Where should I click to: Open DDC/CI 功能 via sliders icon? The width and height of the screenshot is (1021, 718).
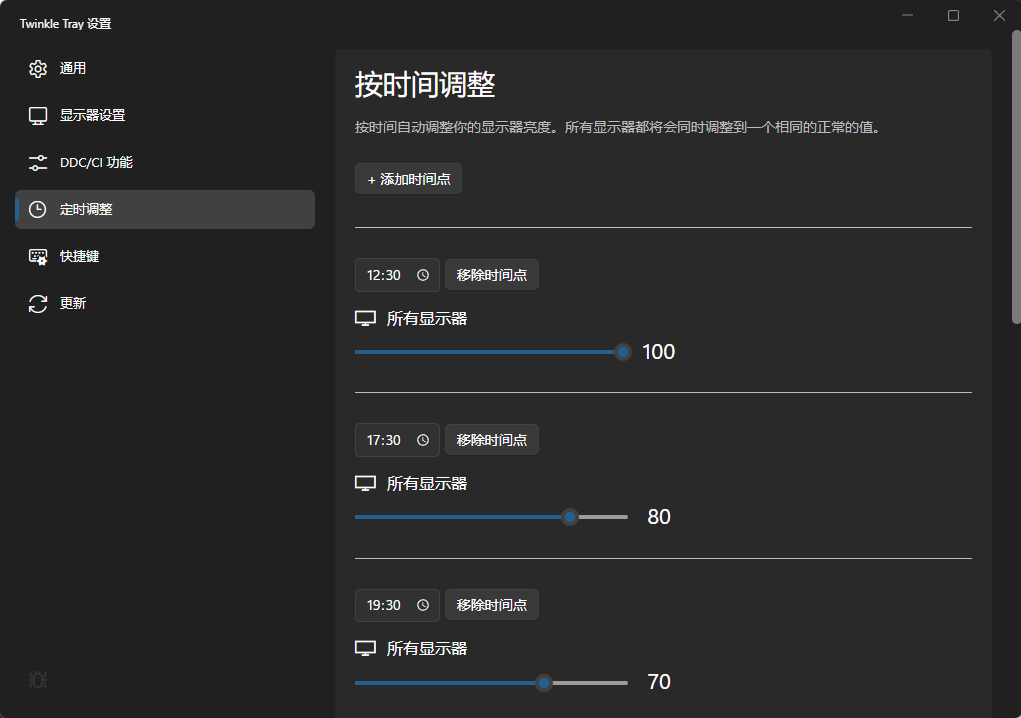[38, 162]
